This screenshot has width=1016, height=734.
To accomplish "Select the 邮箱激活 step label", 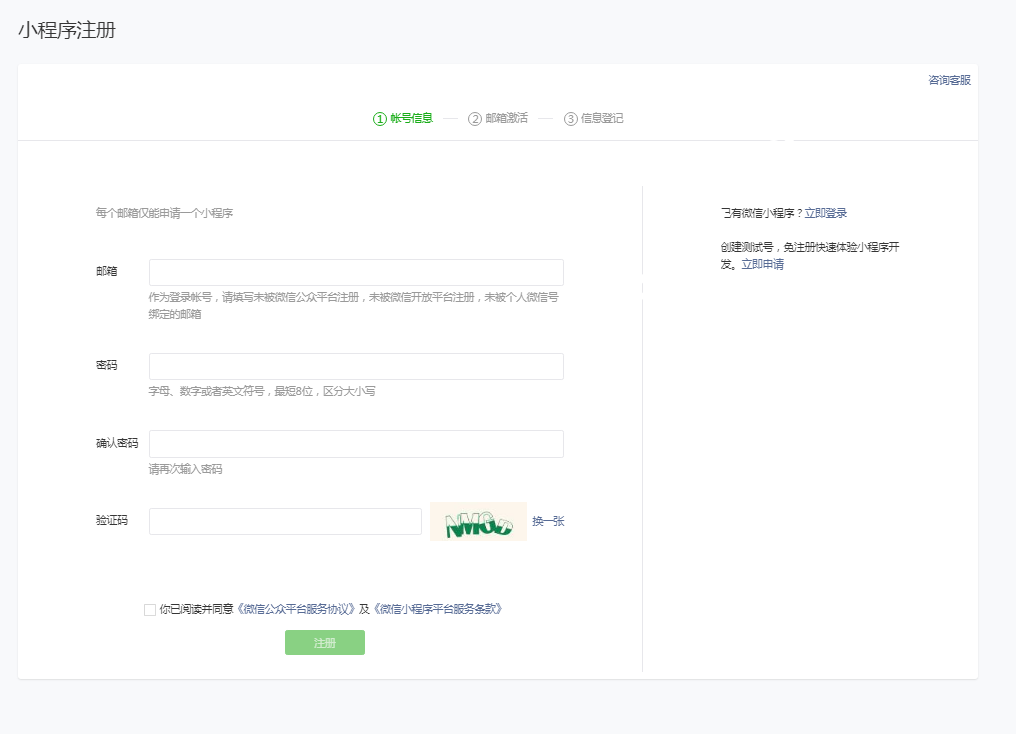I will click(506, 119).
